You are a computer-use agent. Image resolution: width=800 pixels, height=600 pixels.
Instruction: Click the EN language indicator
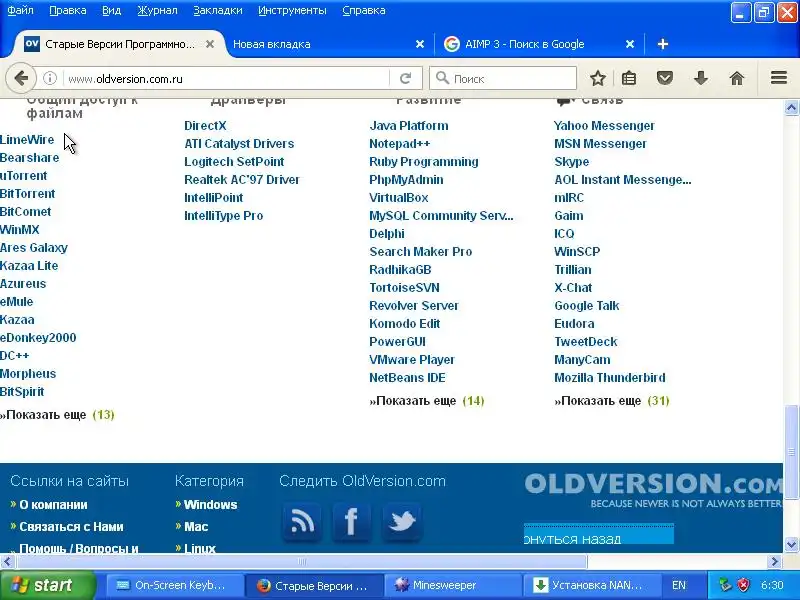(679, 585)
